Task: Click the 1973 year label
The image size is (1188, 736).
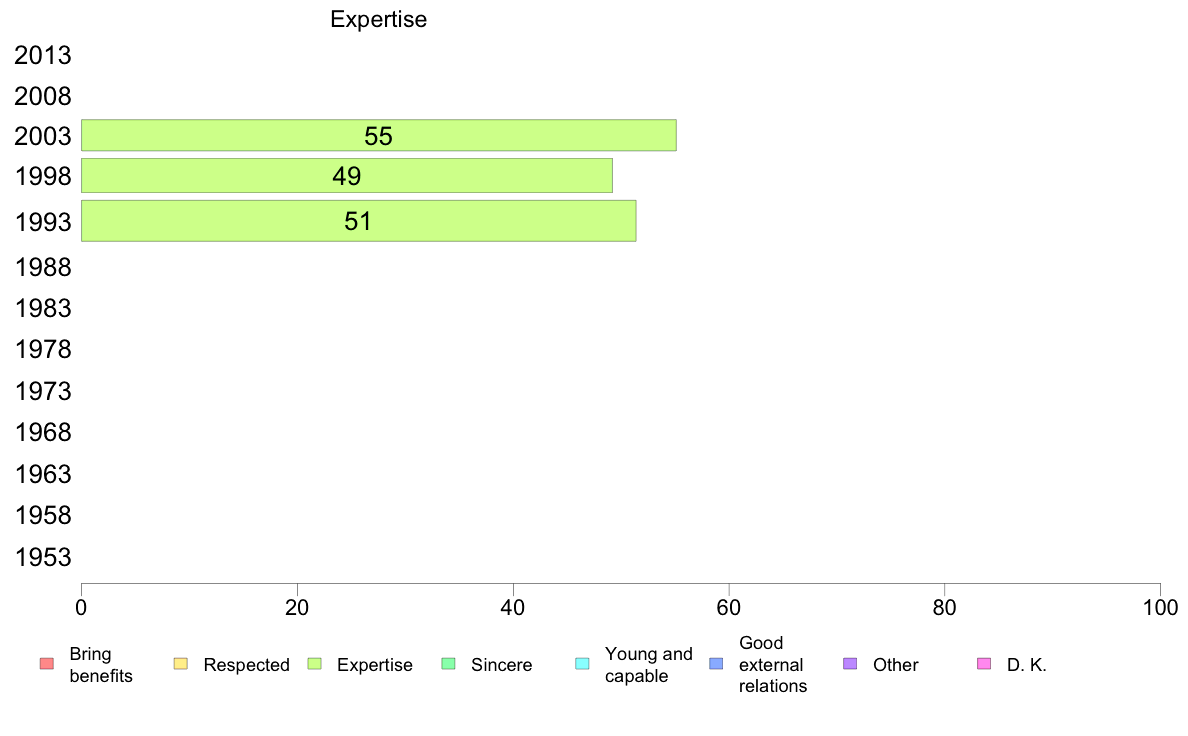Action: tap(43, 391)
